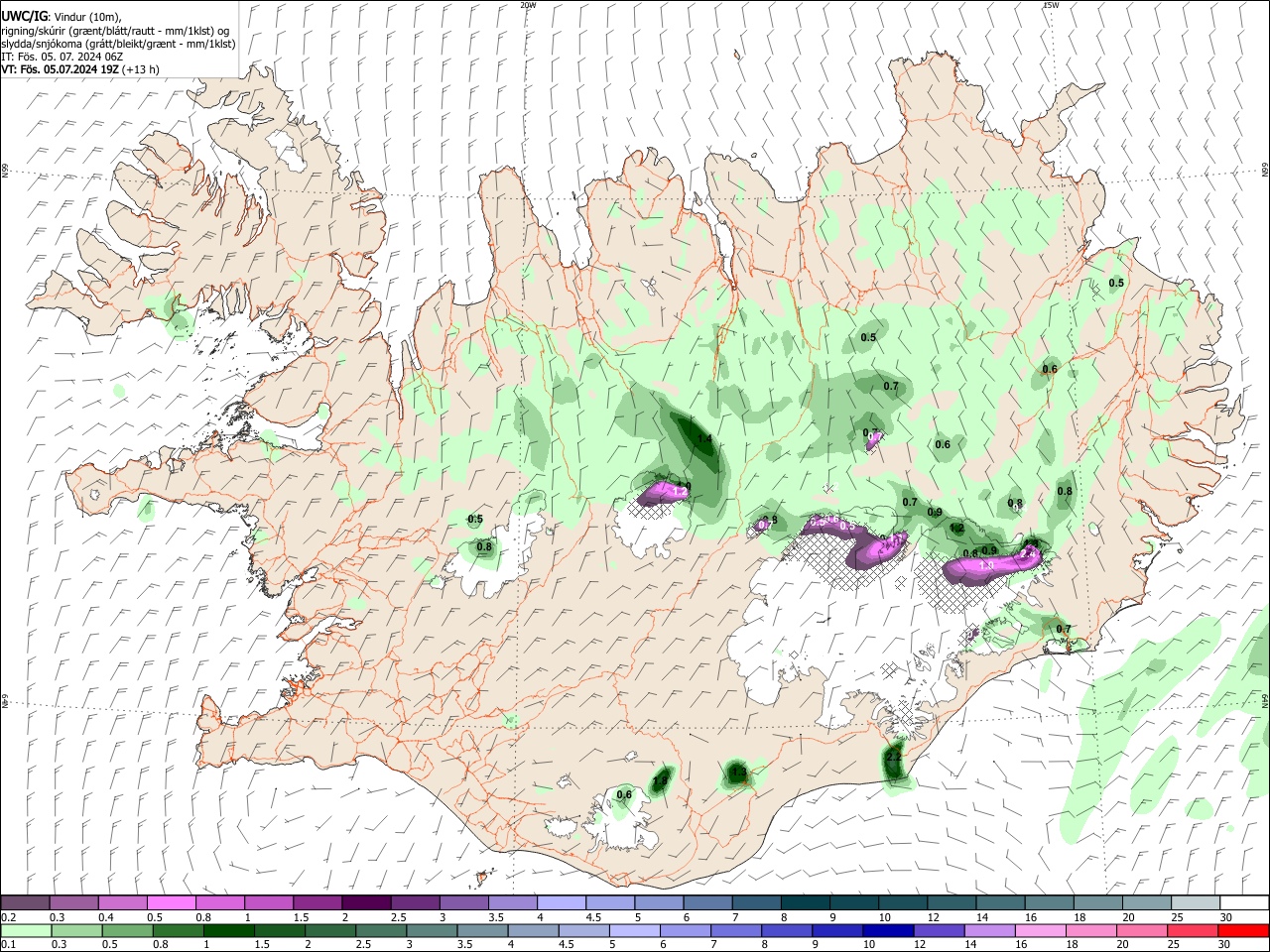This screenshot has width=1270, height=952.
Task: Select the bright red bottom-row swatch after 30
Action: pyautogui.click(x=1243, y=930)
